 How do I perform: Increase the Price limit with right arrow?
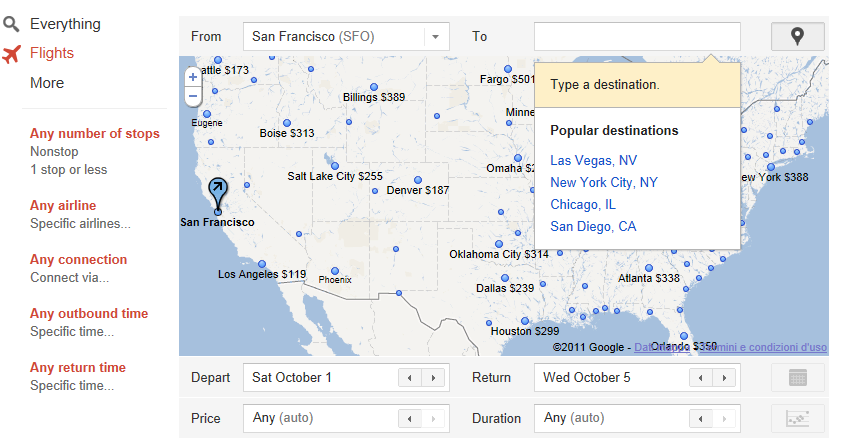433,418
